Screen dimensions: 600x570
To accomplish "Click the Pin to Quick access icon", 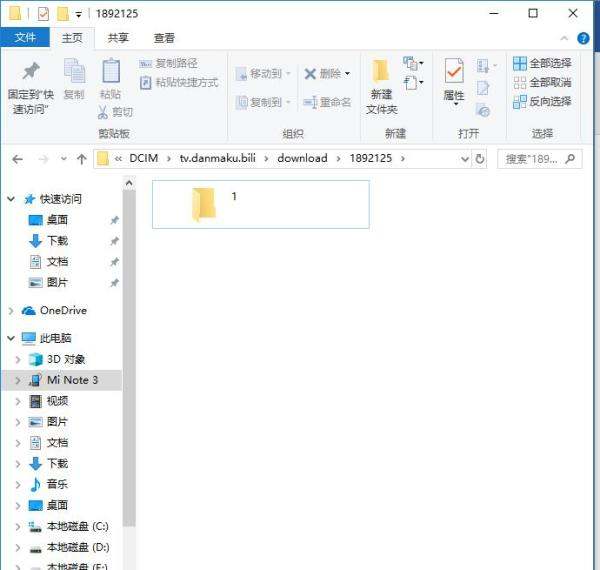I will (x=31, y=71).
